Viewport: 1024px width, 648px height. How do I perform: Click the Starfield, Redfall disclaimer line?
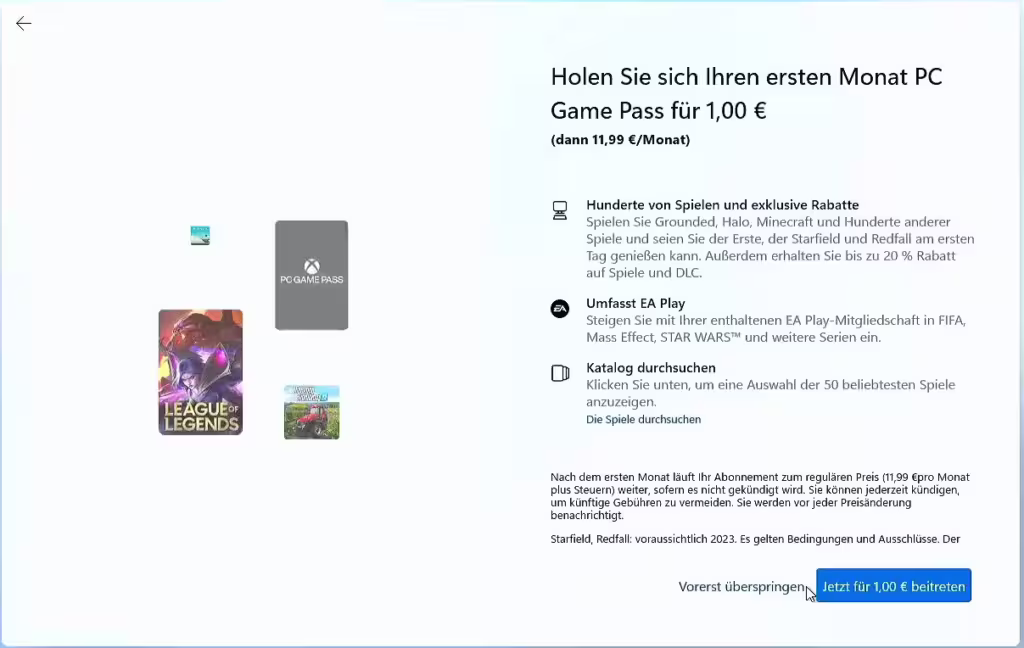coord(755,539)
